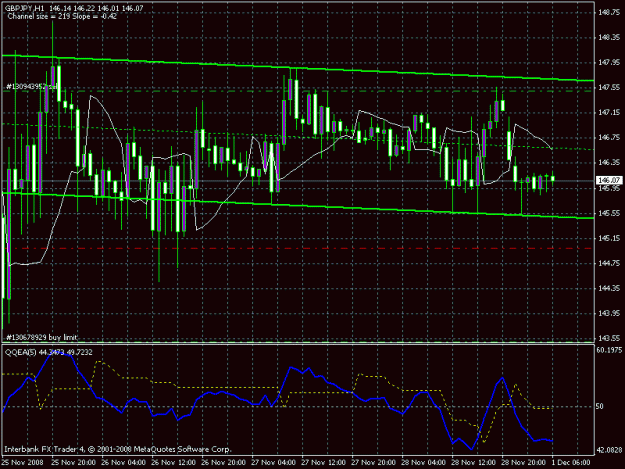The image size is (625, 469).
Task: Click the 28 Nov 20:00 time label
Action: 523,463
